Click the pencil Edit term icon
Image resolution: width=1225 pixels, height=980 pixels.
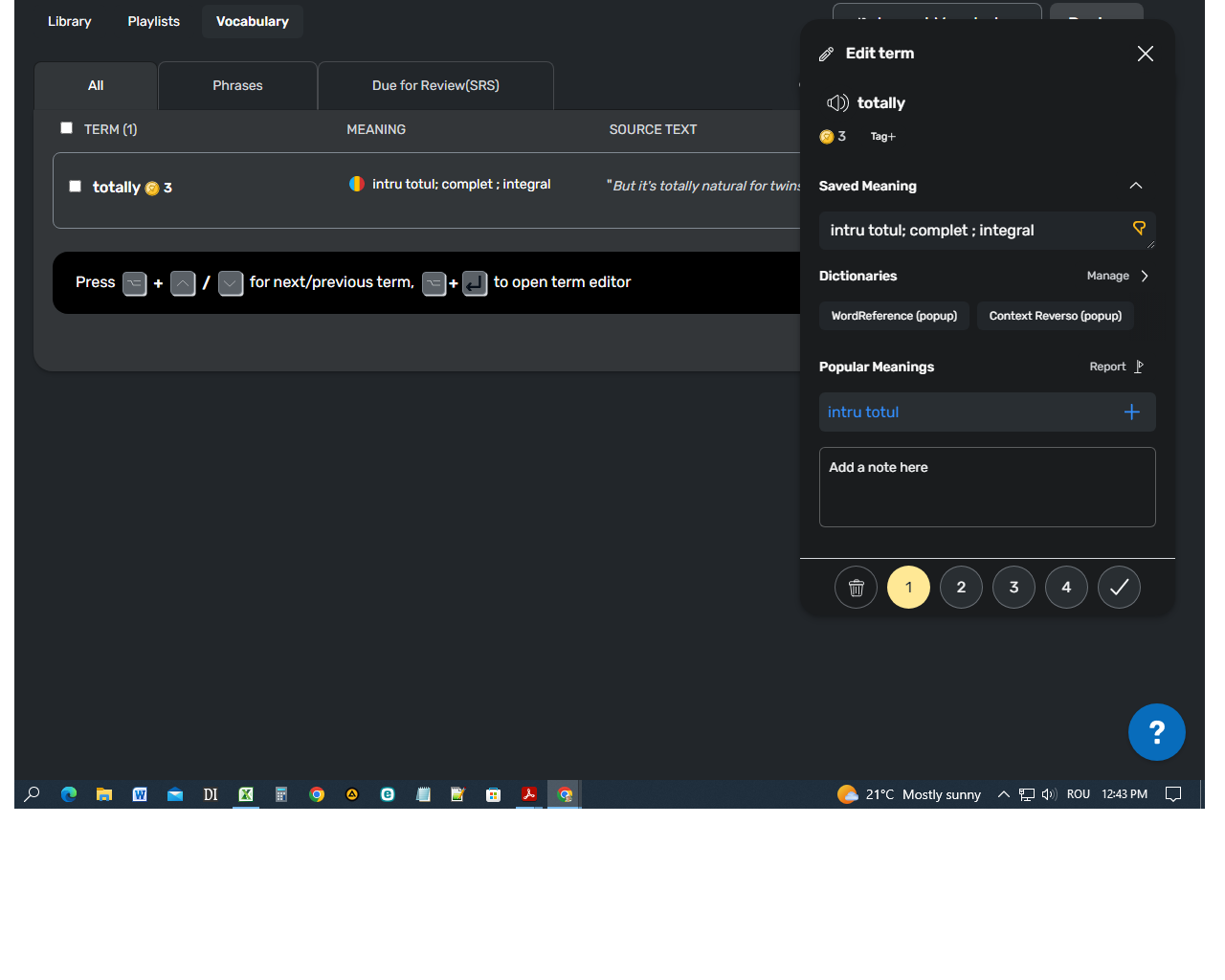(826, 54)
